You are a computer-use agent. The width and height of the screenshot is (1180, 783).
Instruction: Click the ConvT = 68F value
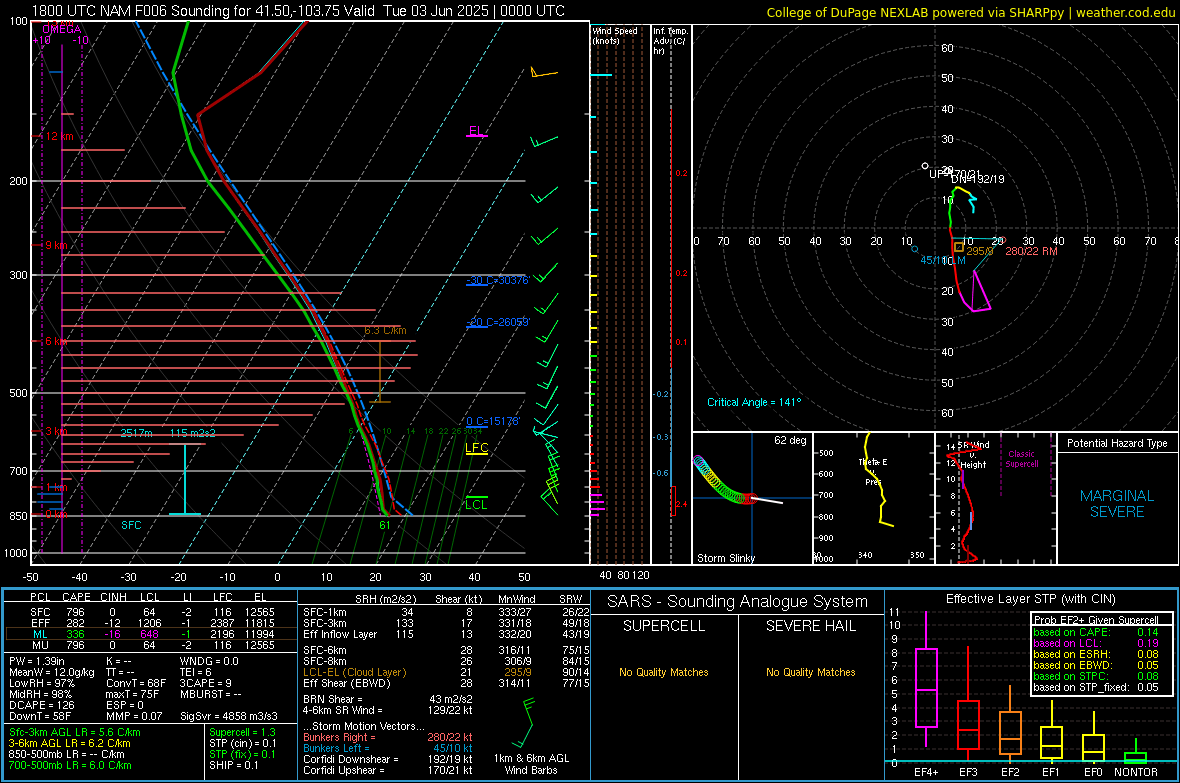pyautogui.click(x=136, y=683)
